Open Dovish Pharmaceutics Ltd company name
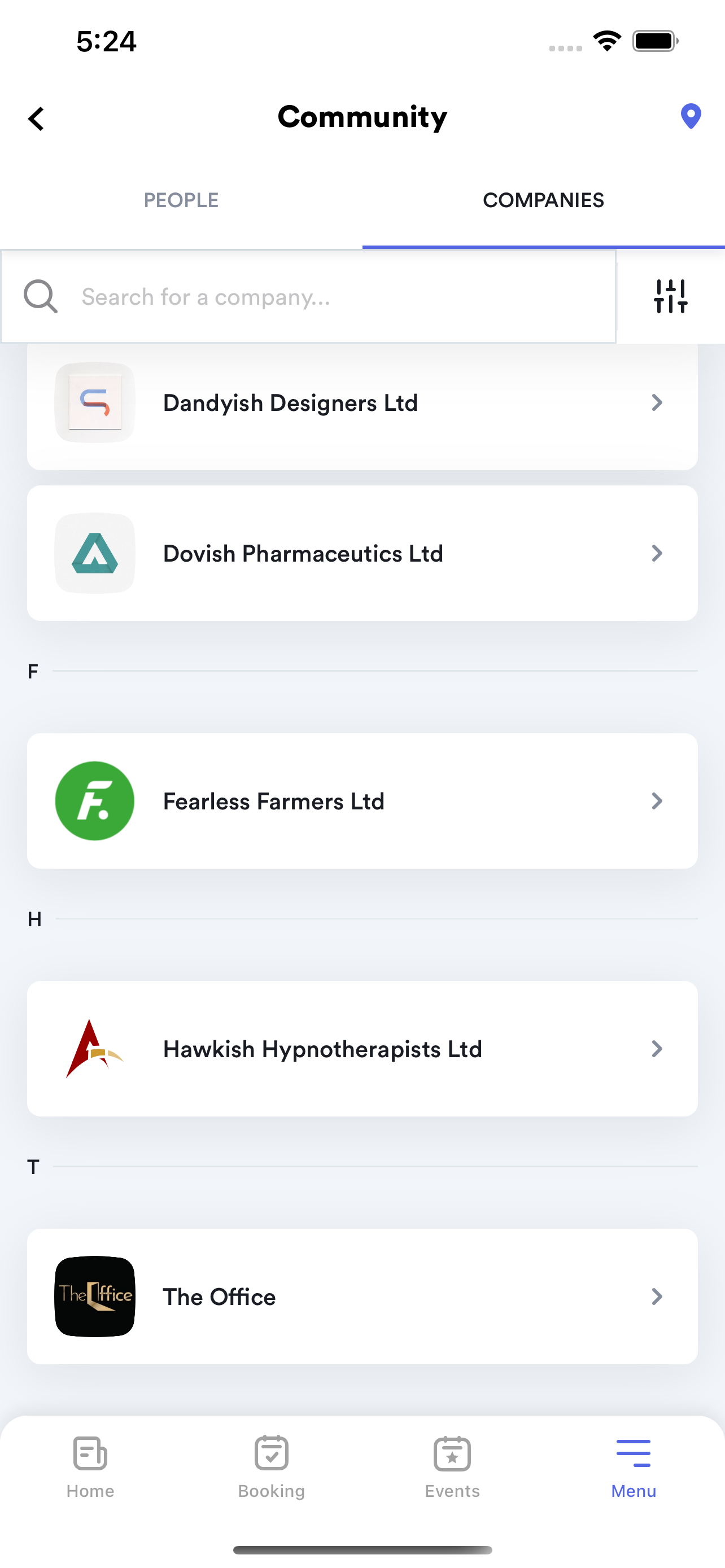The image size is (725, 1568). point(303,554)
